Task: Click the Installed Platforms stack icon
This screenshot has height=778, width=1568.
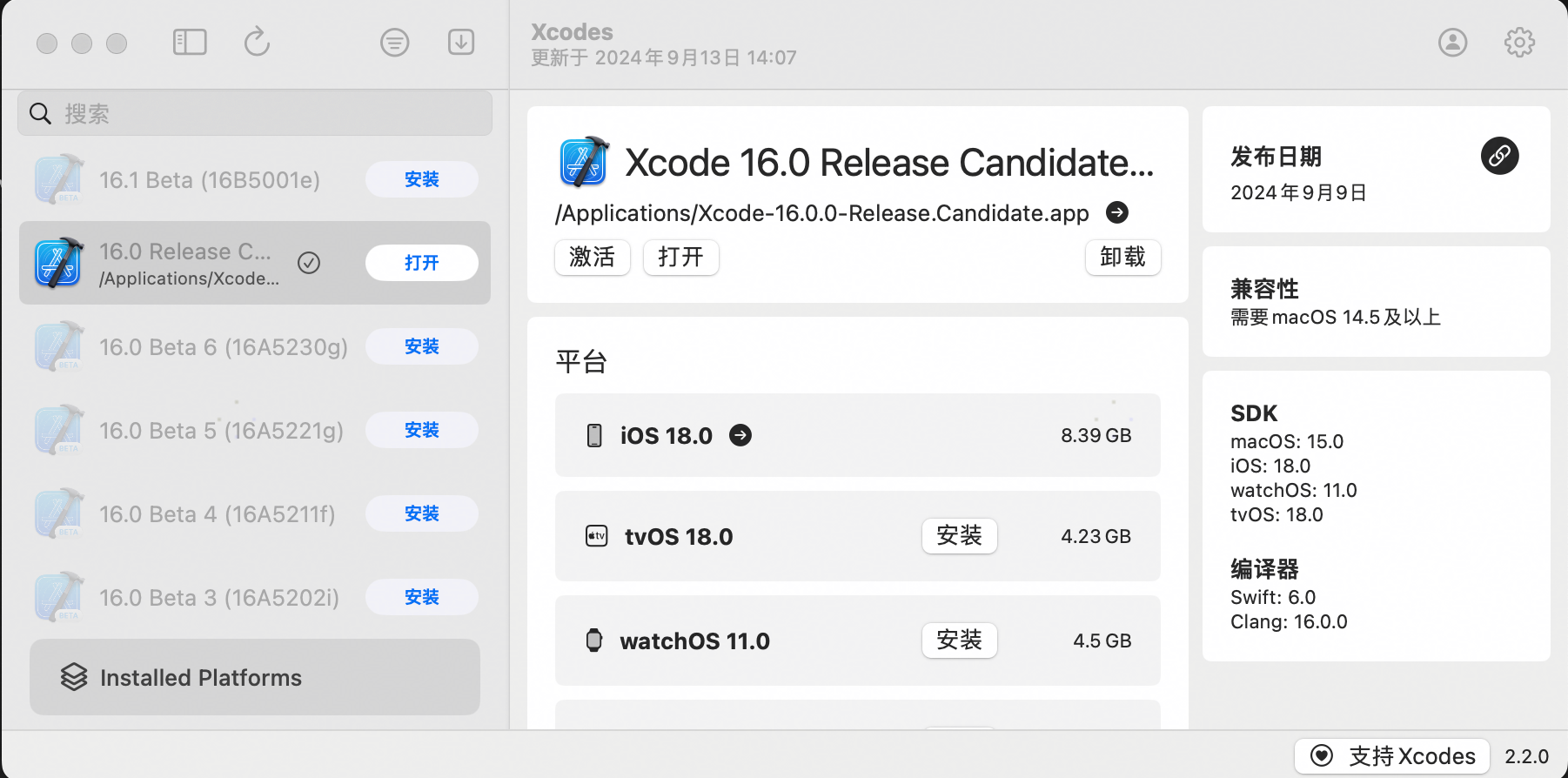Action: [x=74, y=677]
